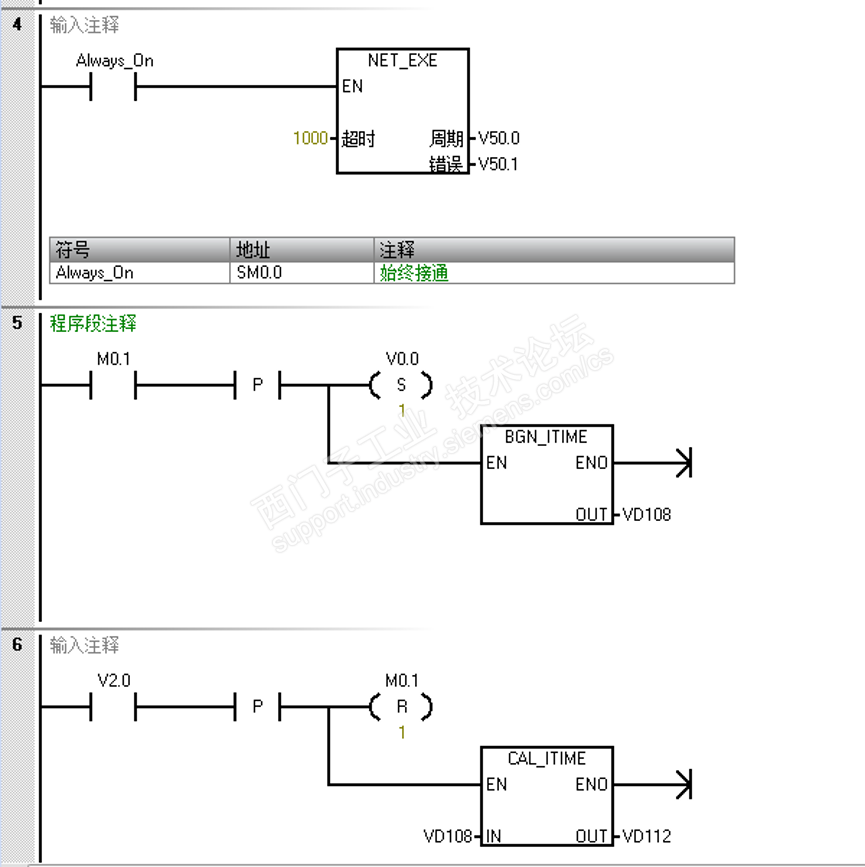Image resolution: width=865 pixels, height=867 pixels.
Task: Select the V50.1 error output operand
Action: click(x=498, y=164)
